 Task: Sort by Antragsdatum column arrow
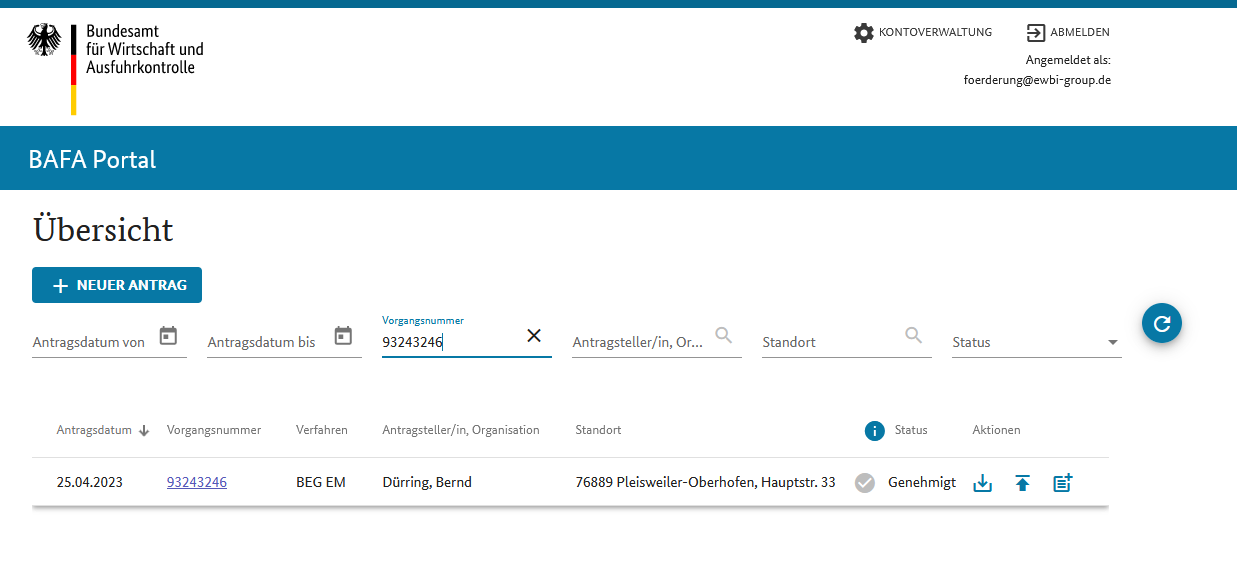coord(144,431)
